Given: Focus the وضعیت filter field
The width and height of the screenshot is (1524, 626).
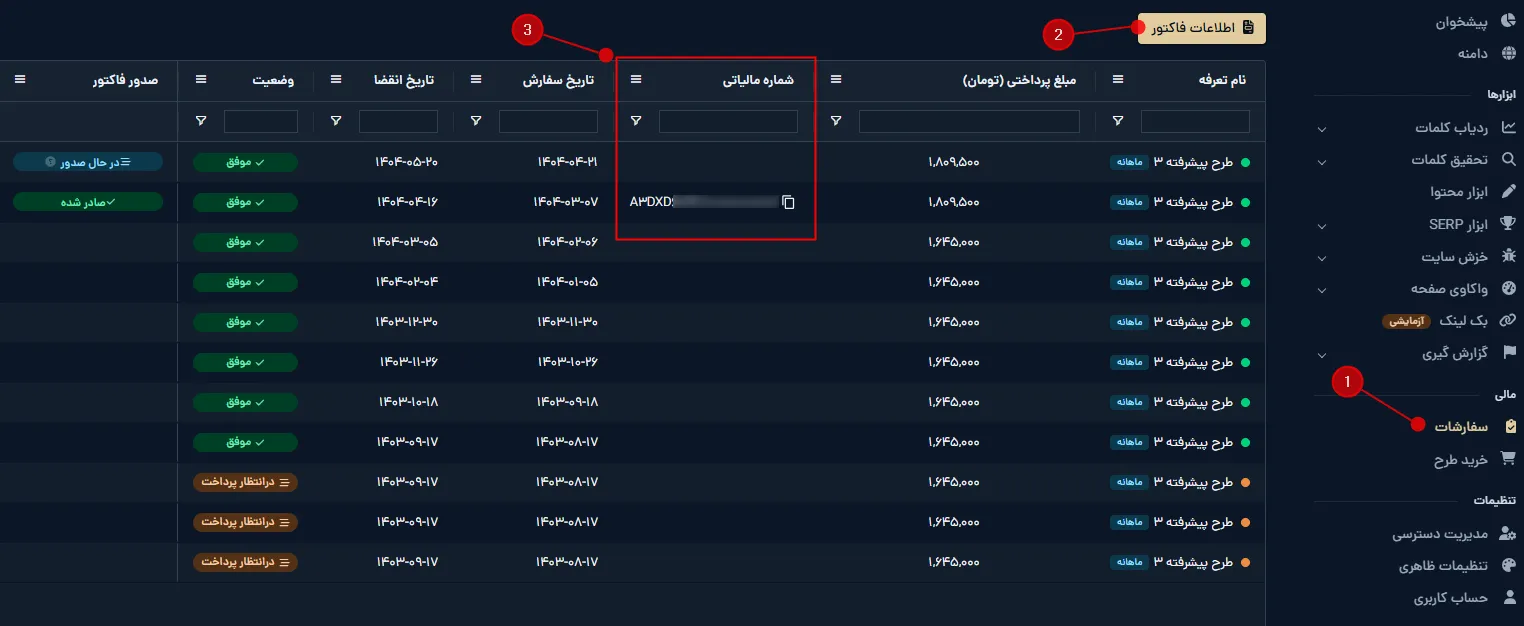Looking at the screenshot, I should (x=261, y=121).
